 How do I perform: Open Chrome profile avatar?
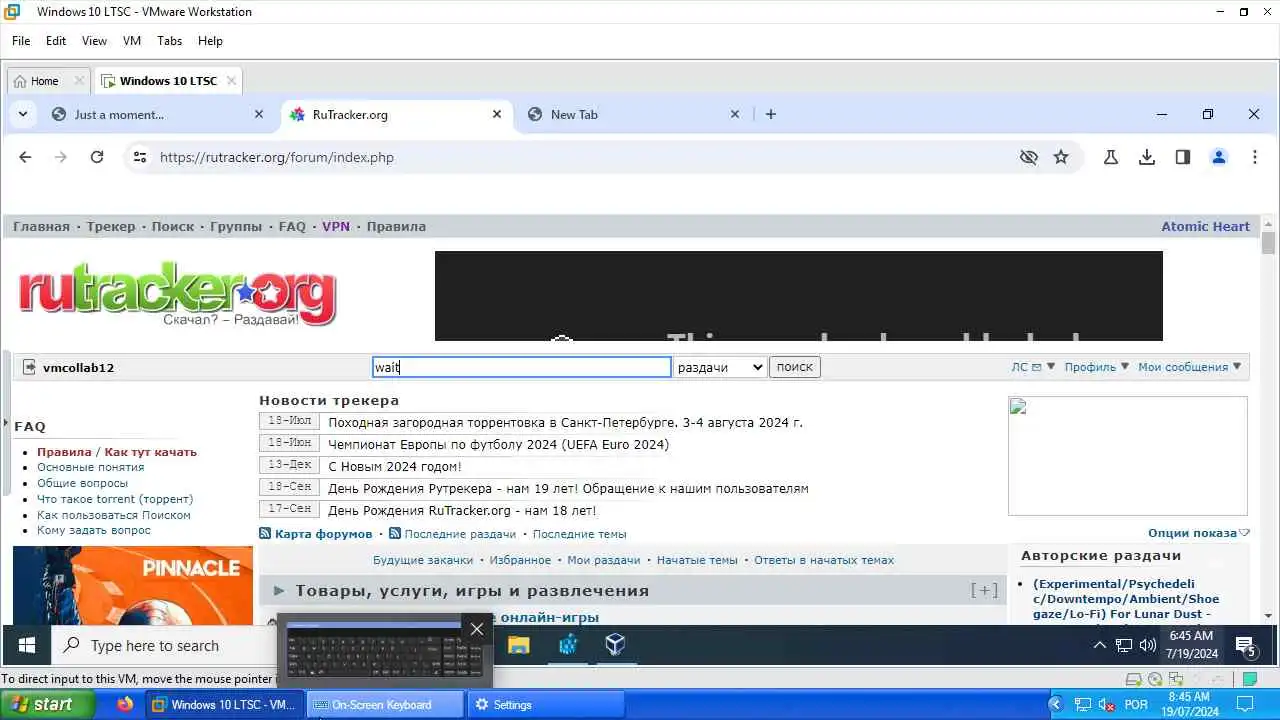tap(1219, 157)
